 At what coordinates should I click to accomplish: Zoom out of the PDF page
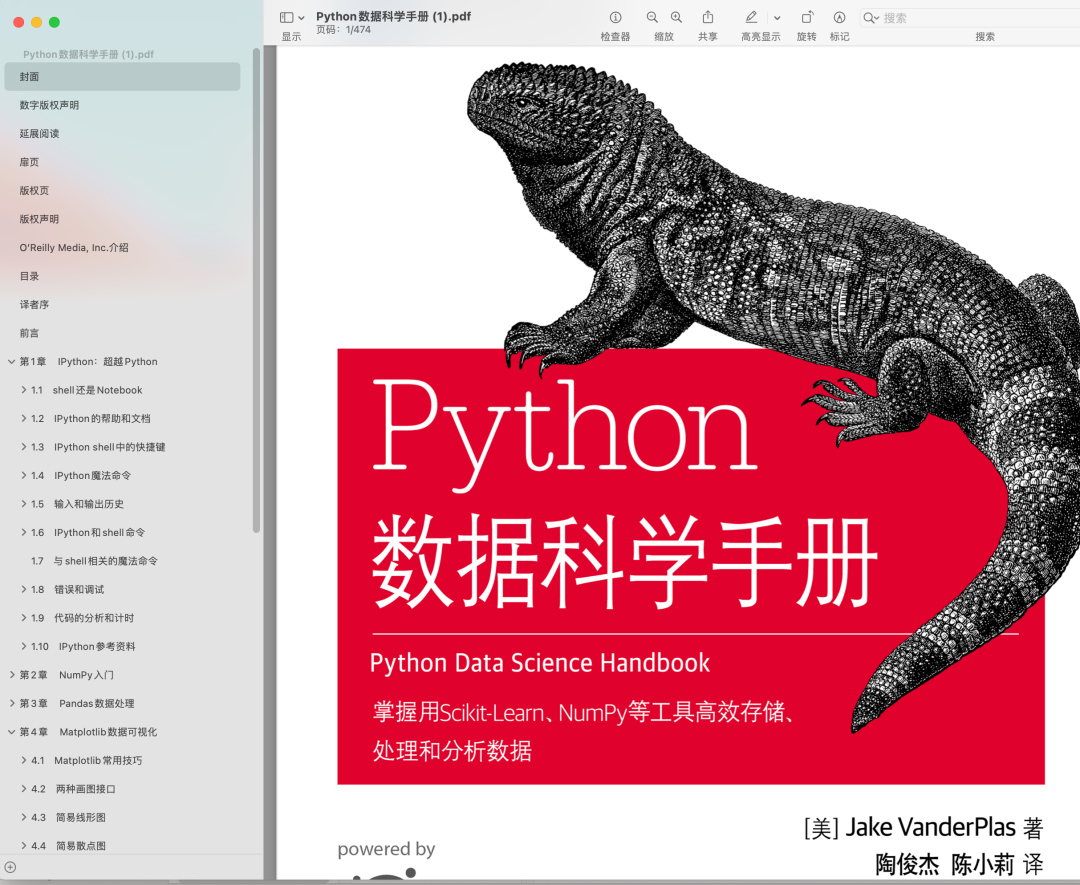click(652, 18)
